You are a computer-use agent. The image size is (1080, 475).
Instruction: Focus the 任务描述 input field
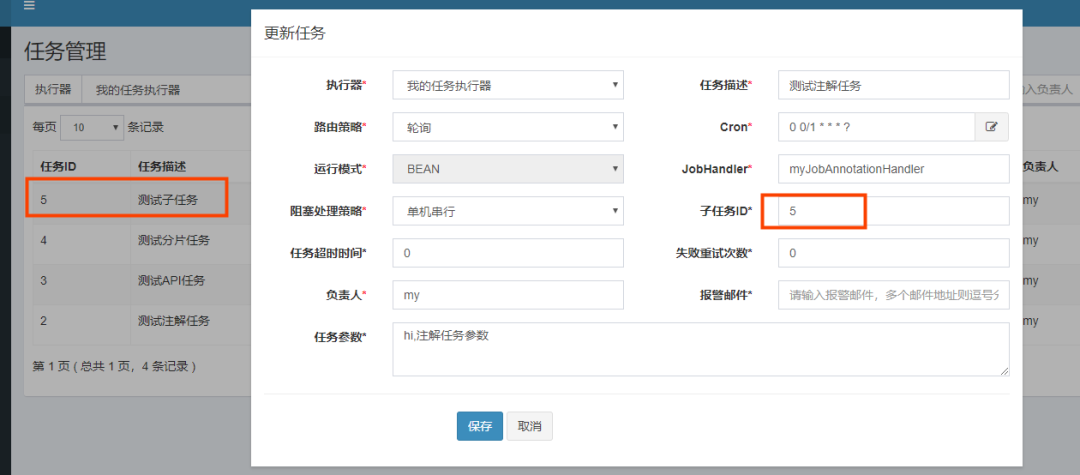(x=894, y=85)
